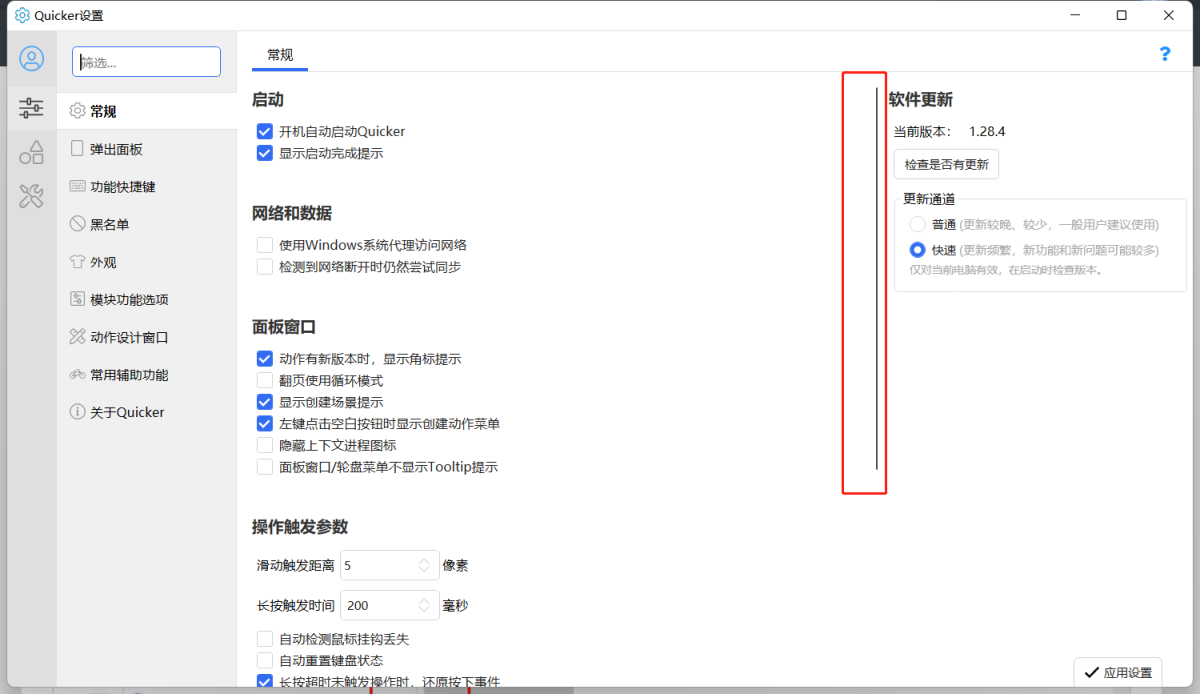Enable 隐藏上下文进程图标
Screen dimensions: 1200x694
(265, 445)
